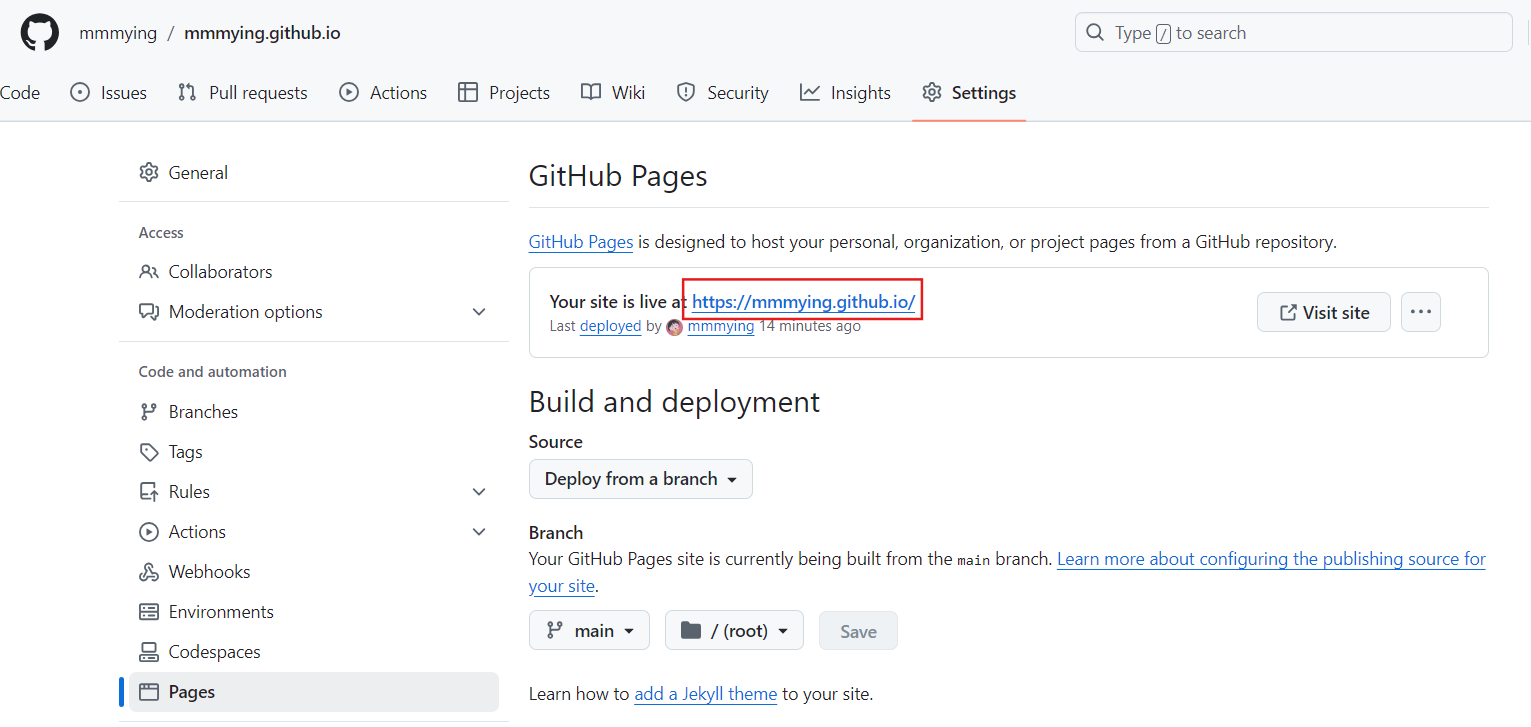Open the deployed link under site URL
This screenshot has height=727, width=1531.
[610, 326]
